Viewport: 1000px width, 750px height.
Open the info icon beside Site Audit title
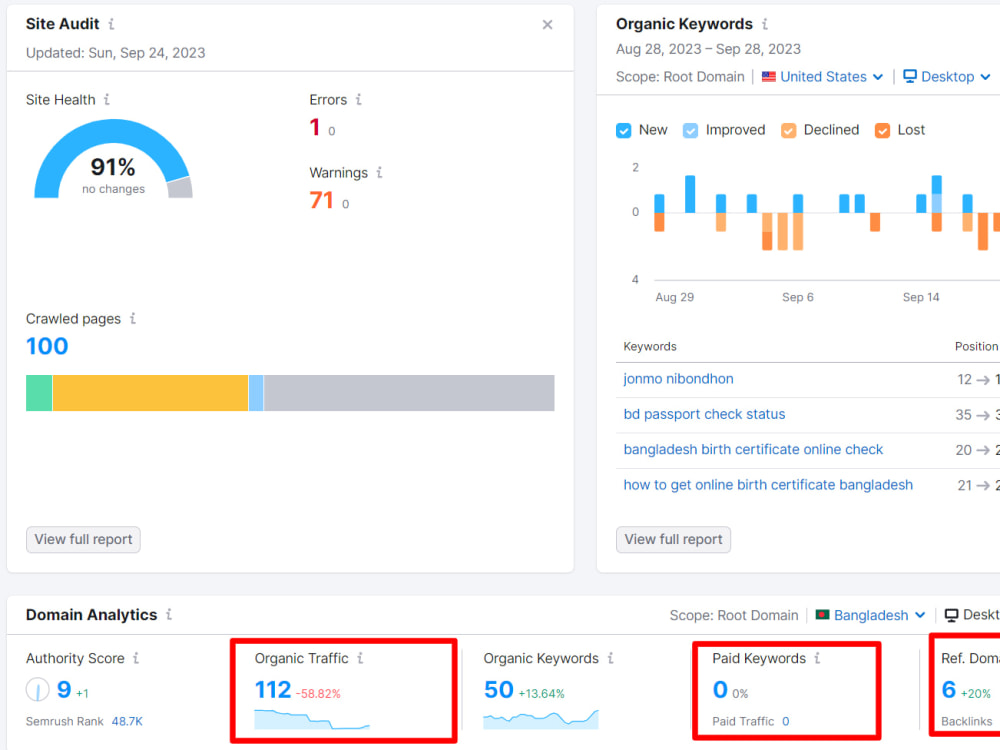tap(112, 24)
